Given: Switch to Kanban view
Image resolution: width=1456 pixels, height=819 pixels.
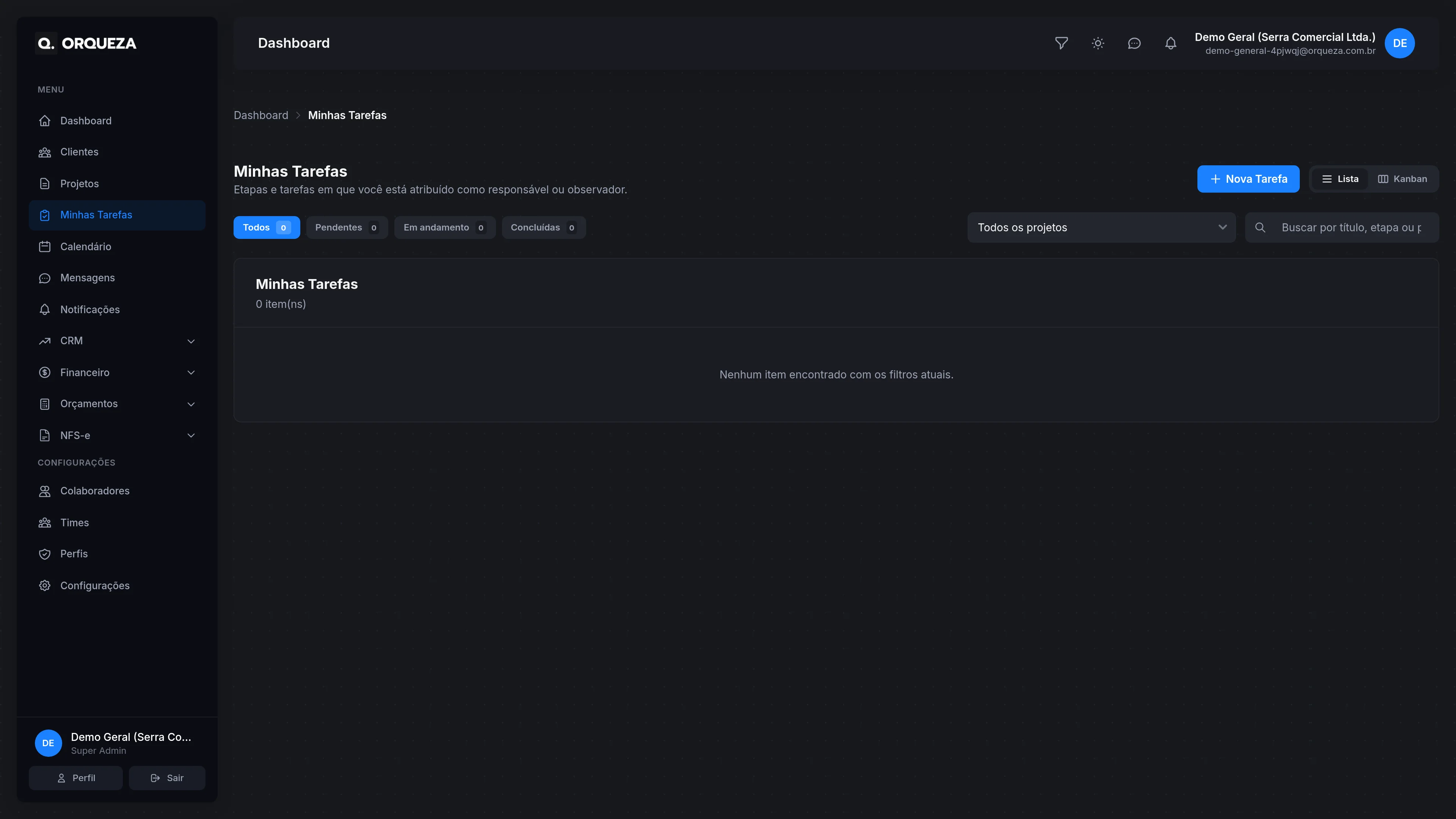Looking at the screenshot, I should click(x=1402, y=179).
